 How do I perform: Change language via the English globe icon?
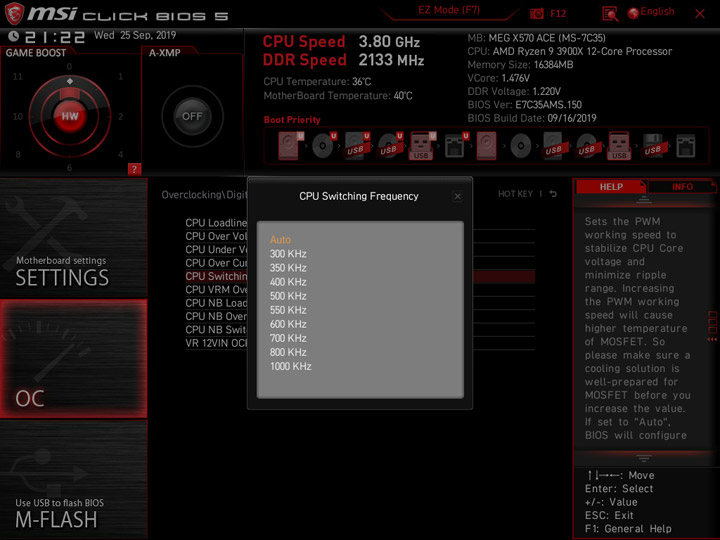click(633, 13)
